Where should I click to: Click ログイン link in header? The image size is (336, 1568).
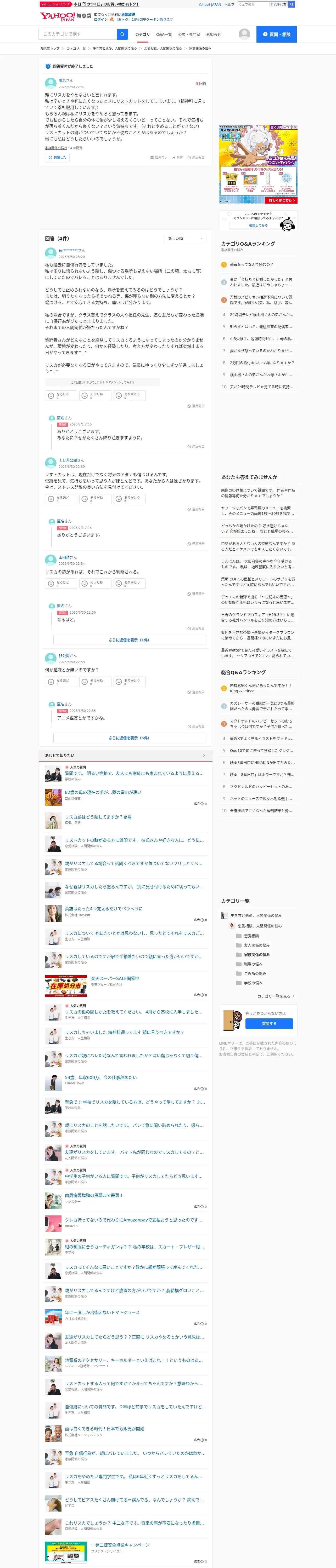point(101,20)
